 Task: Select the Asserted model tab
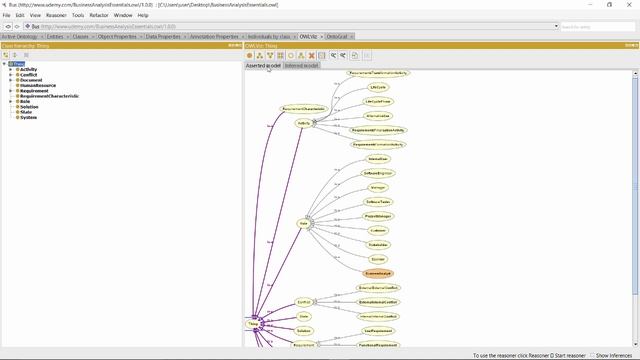[x=263, y=65]
